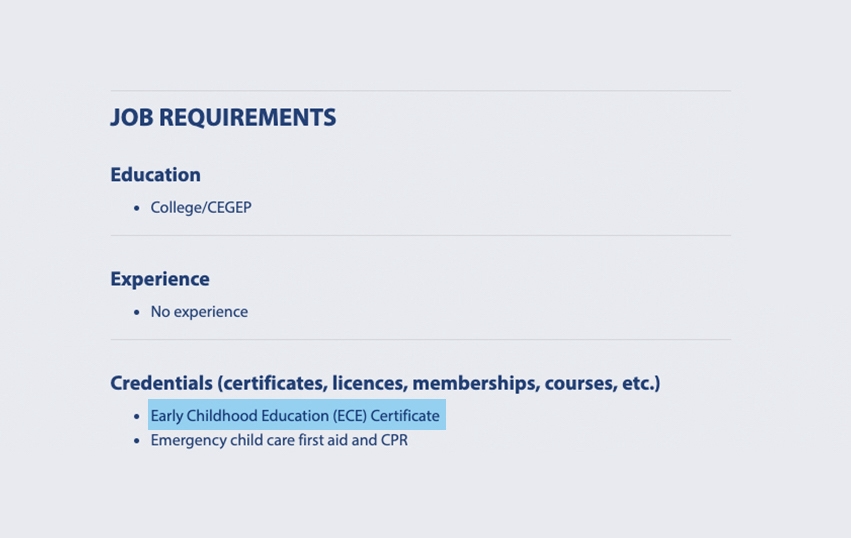Click the Credentials section heading
Viewport: 851px width, 538px height.
[x=385, y=383]
